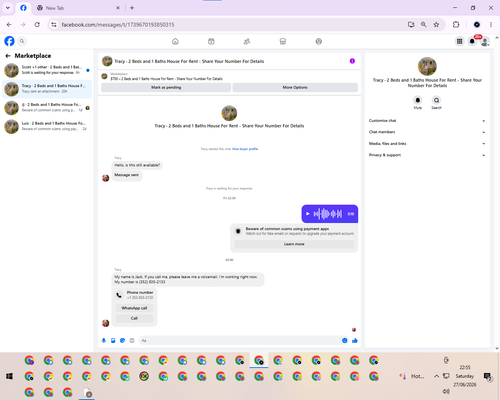This screenshot has height=400, width=500.
Task: Select the Tracy conversation in the list
Action: (x=47, y=89)
